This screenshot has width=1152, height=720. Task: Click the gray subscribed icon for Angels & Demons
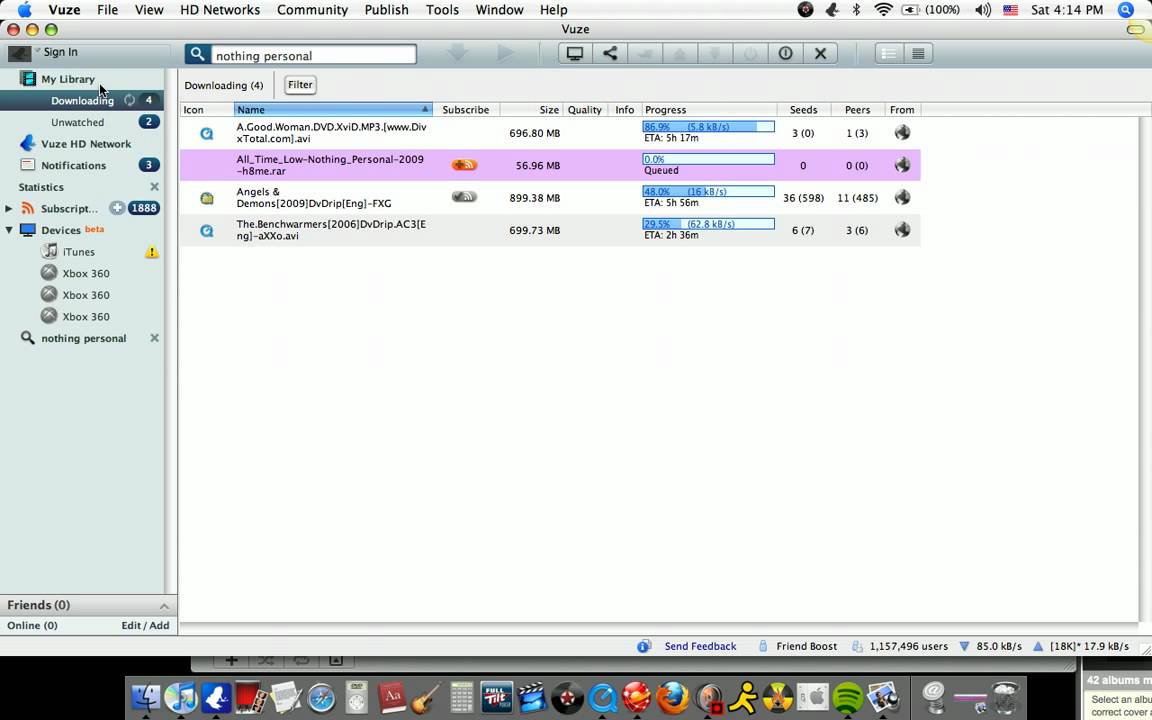point(464,197)
